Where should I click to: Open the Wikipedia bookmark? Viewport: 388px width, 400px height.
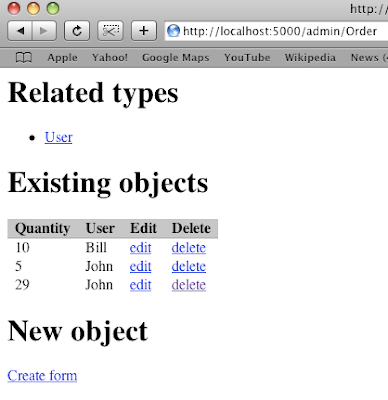310,58
